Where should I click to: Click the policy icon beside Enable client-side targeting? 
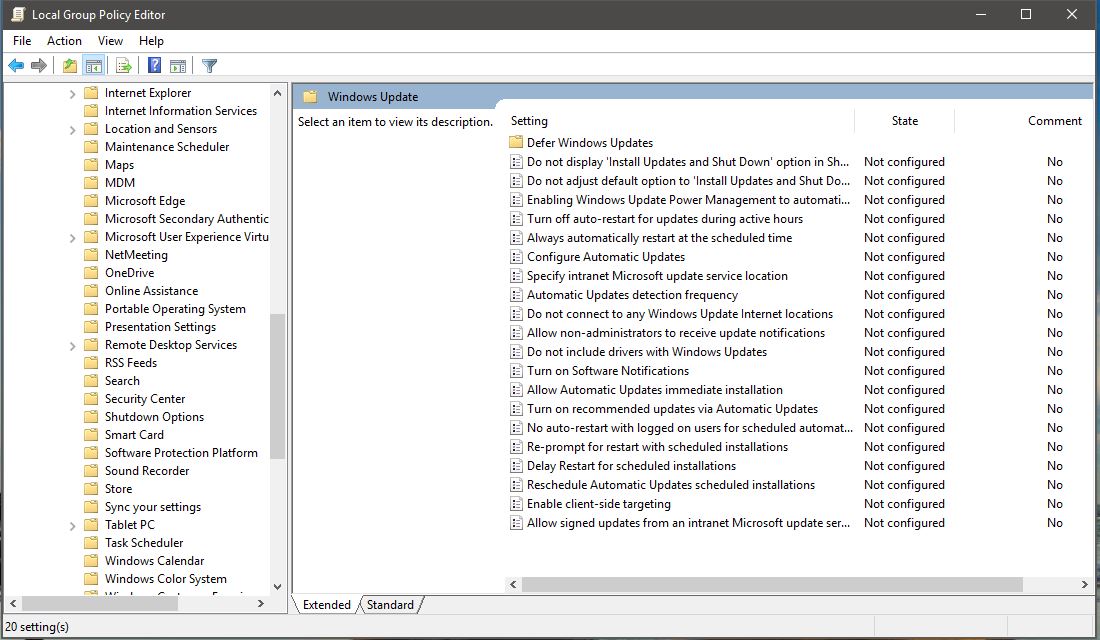click(516, 504)
